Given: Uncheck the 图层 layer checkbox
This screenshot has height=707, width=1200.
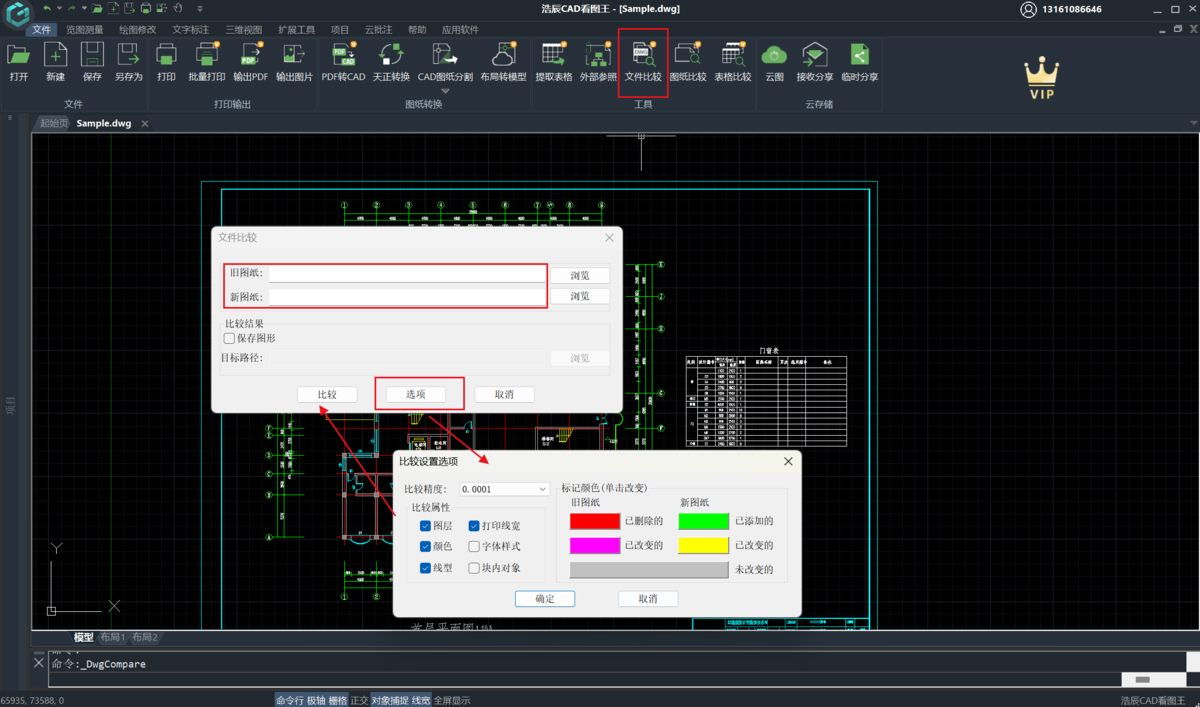Looking at the screenshot, I should (x=426, y=526).
